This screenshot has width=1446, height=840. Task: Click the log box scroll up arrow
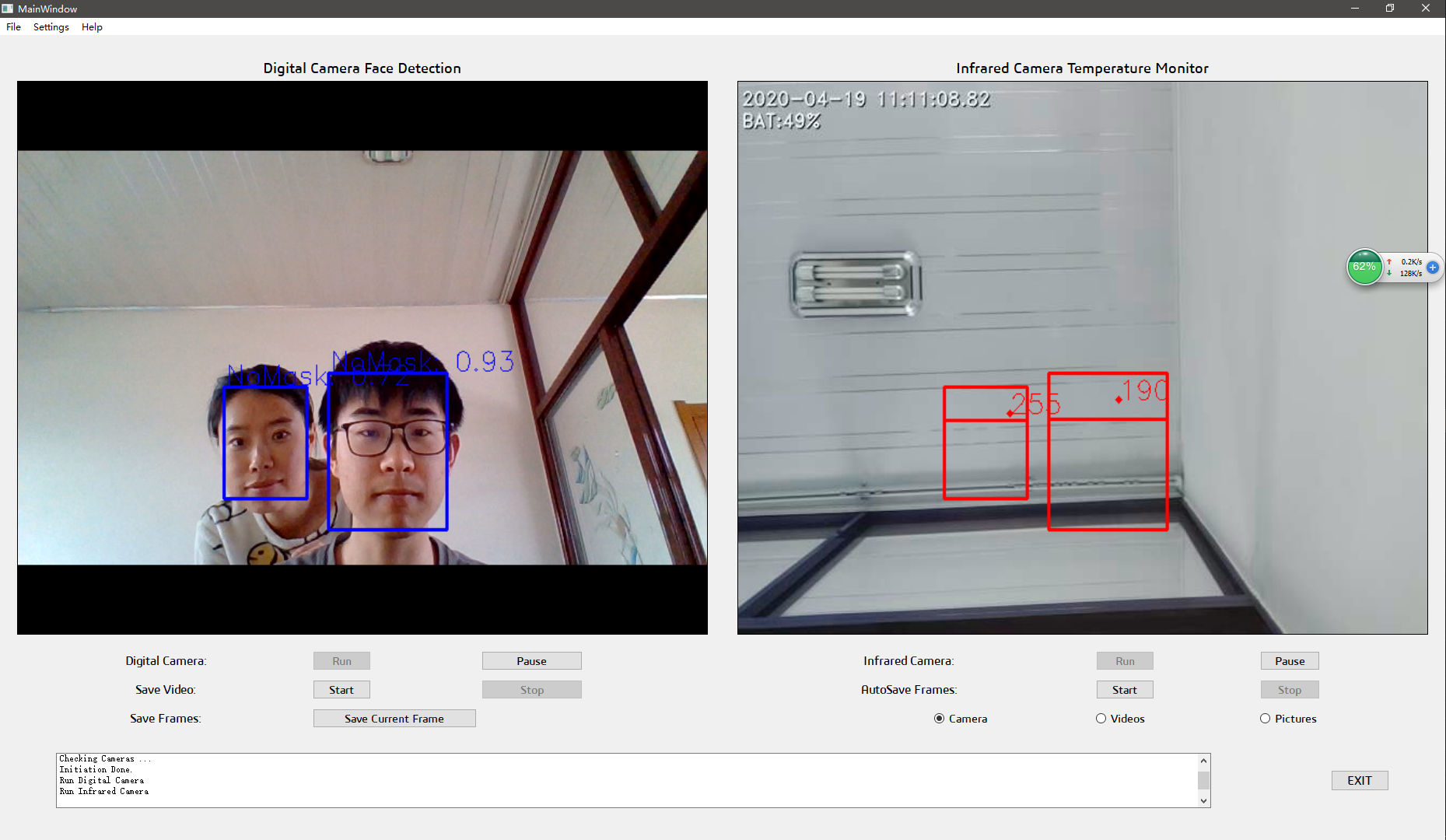1203,761
